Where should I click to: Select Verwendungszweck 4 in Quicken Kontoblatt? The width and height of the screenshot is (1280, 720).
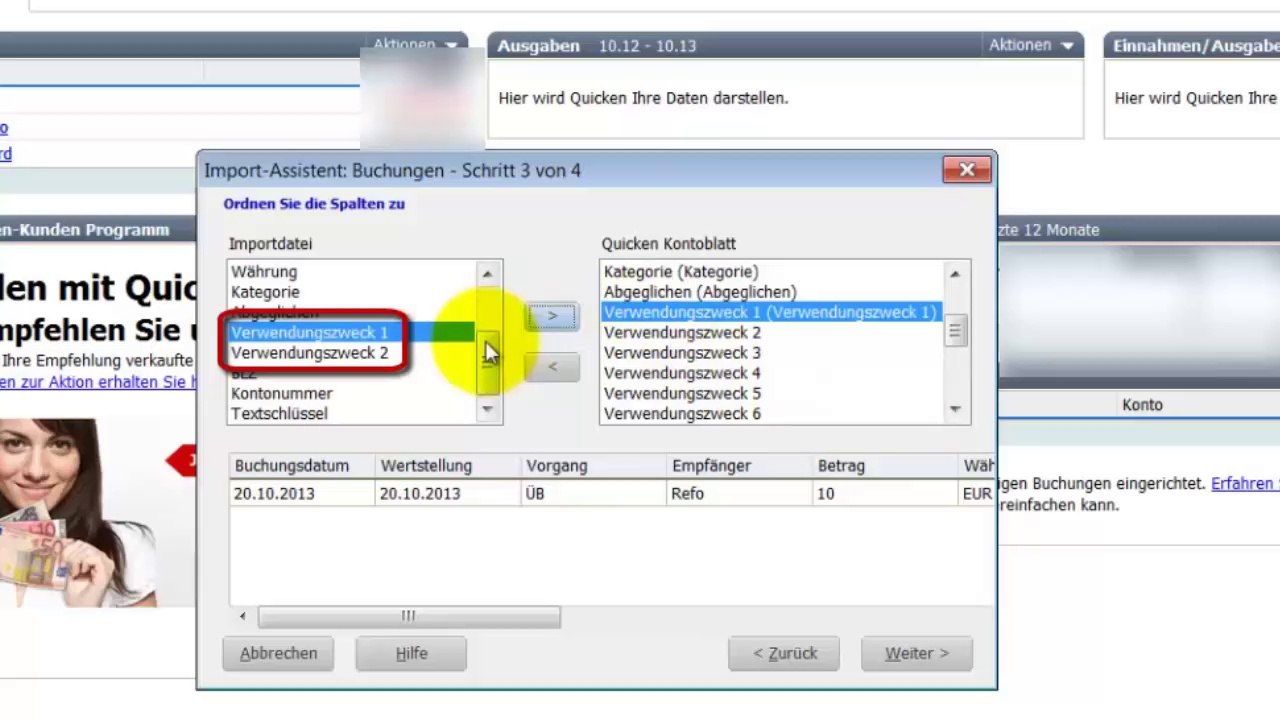tap(771, 373)
